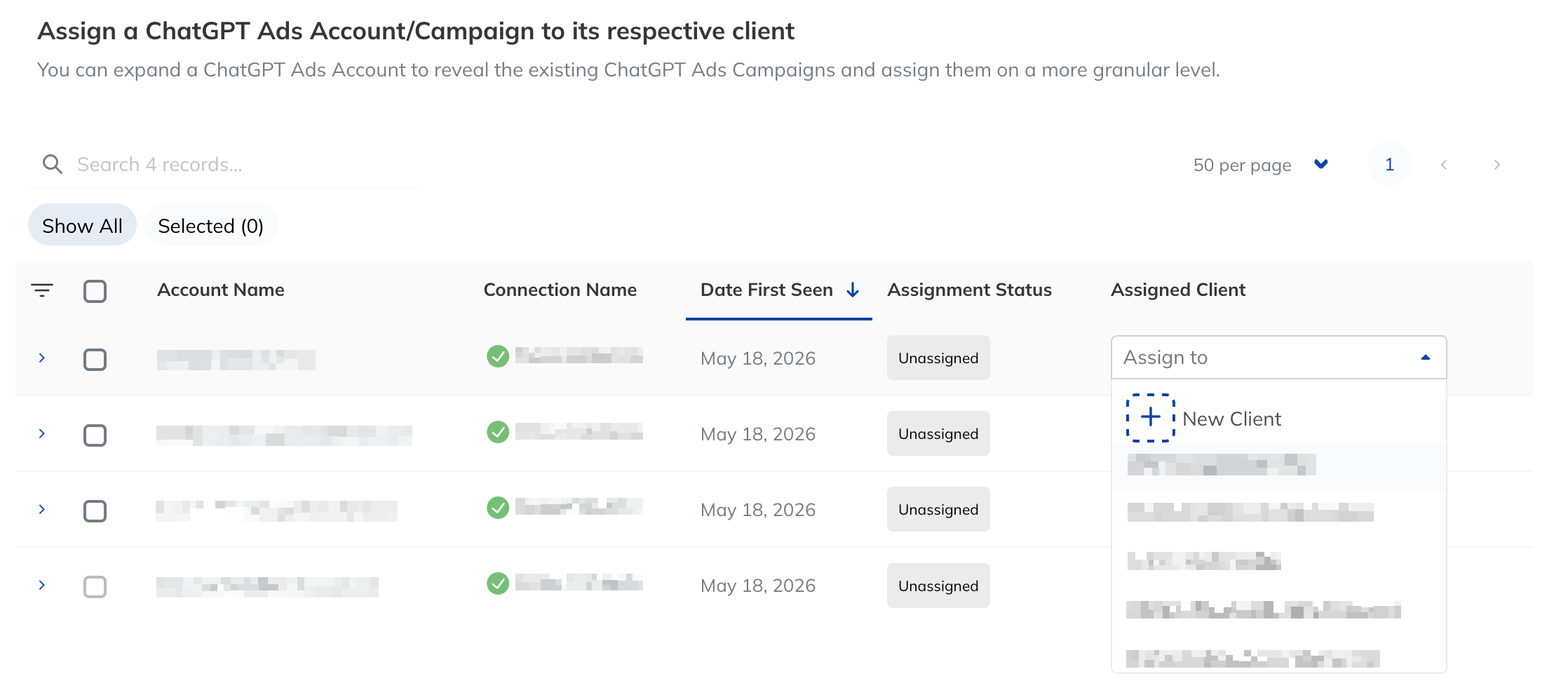Check the fourth account row's checkbox
Viewport: 1568px width, 683px height.
point(95,587)
